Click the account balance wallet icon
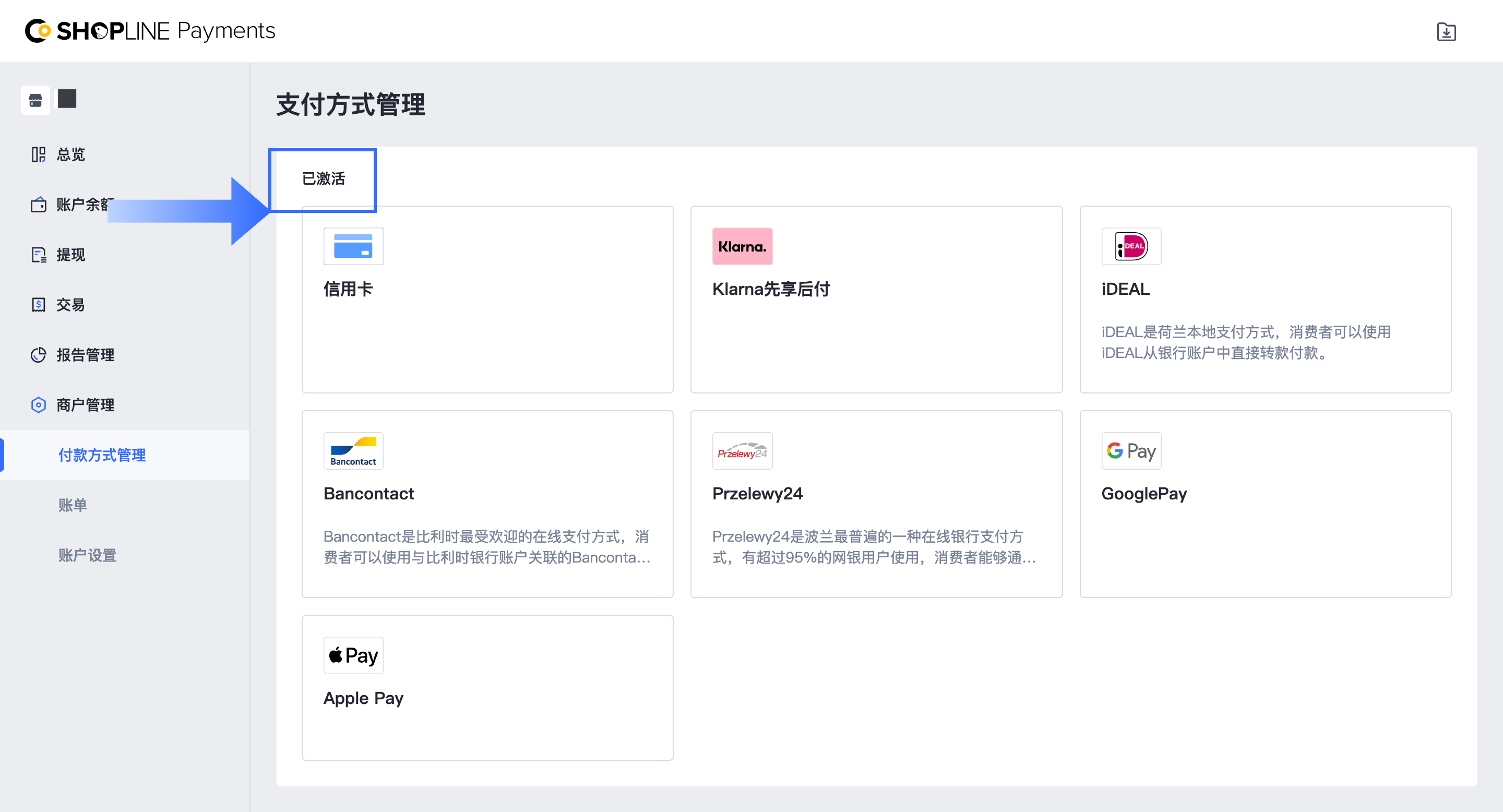 coord(39,205)
